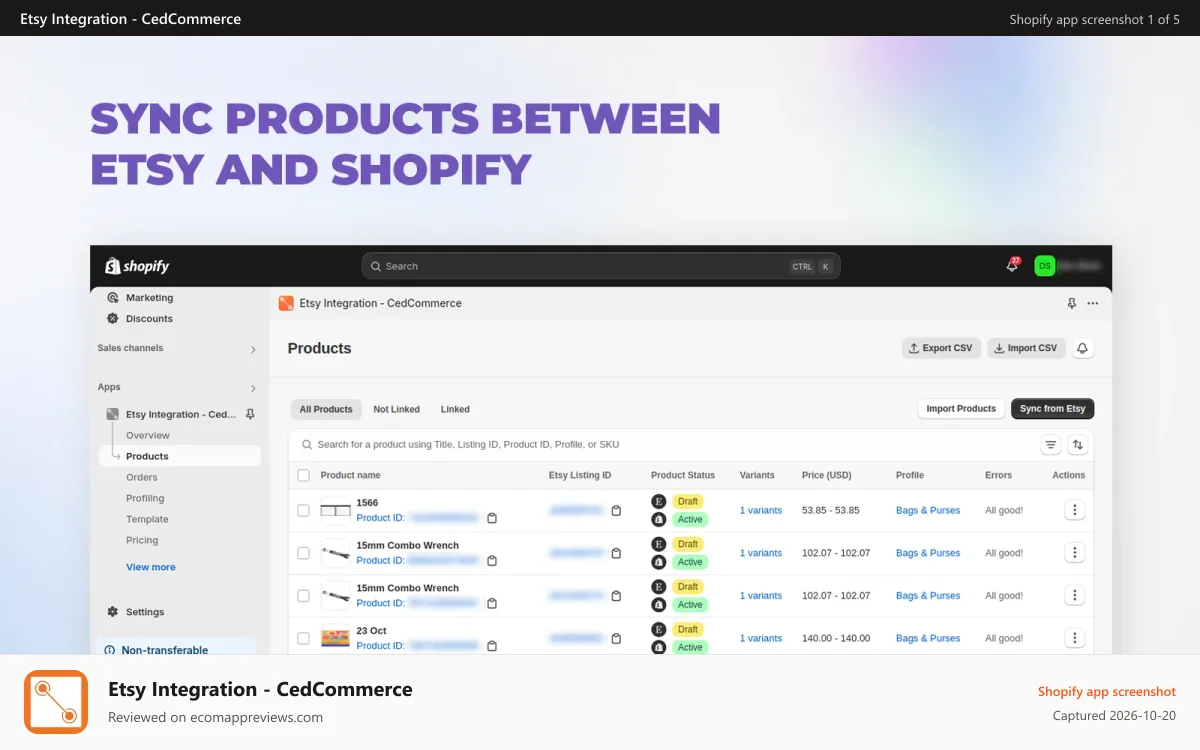1200x750 pixels.
Task: Open Pricing in the sidebar
Action: pyautogui.click(x=142, y=540)
